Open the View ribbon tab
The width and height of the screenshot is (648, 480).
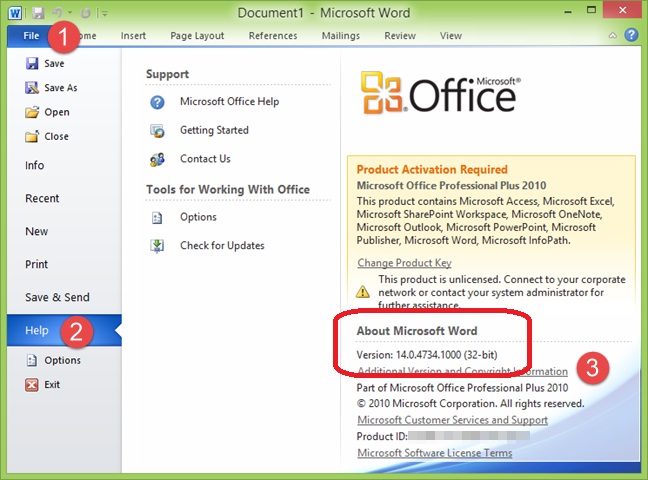(x=450, y=36)
